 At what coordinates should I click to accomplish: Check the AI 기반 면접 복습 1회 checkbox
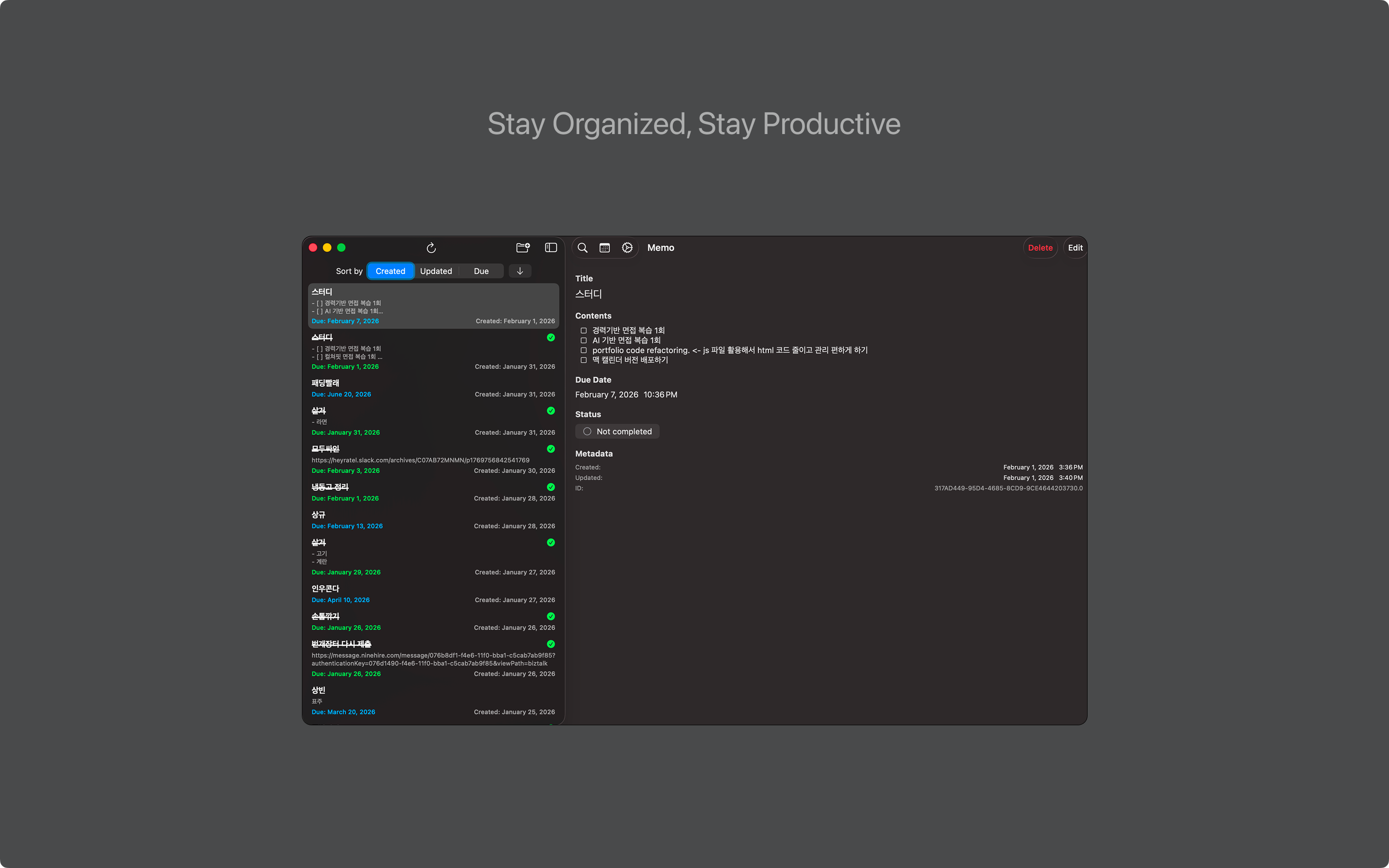coord(584,340)
